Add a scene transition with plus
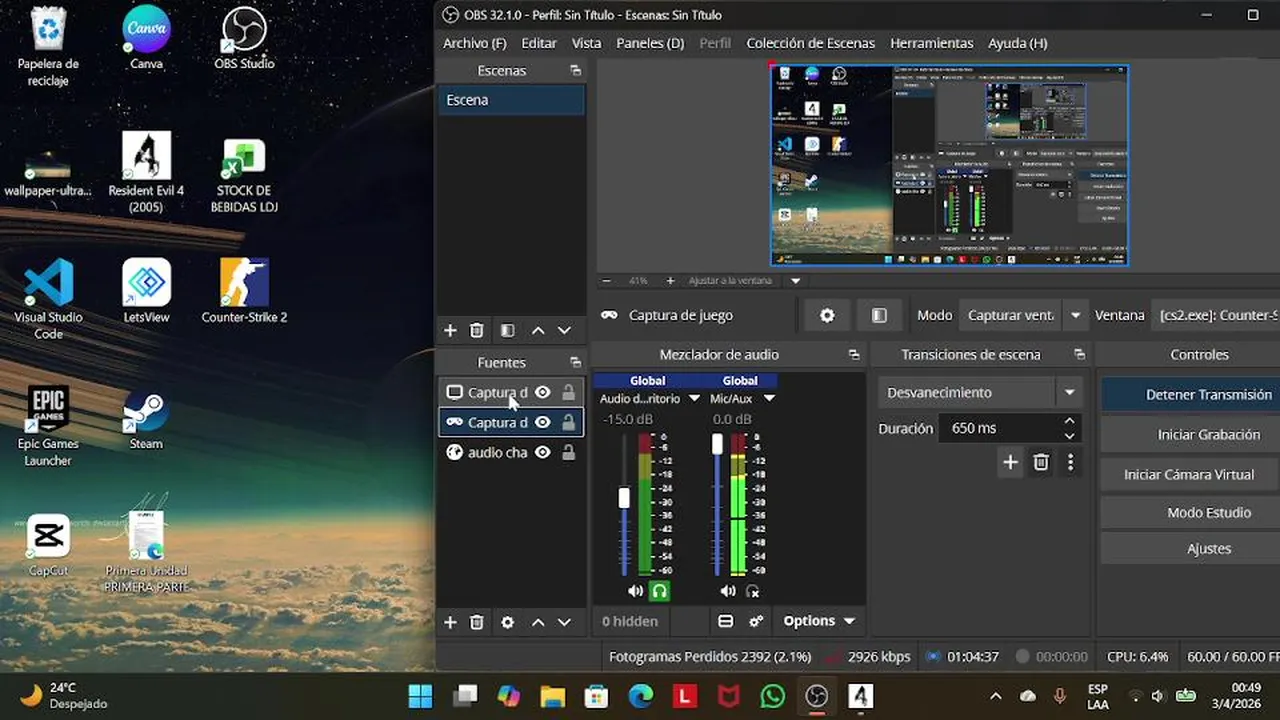The width and height of the screenshot is (1280, 720). (1010, 462)
